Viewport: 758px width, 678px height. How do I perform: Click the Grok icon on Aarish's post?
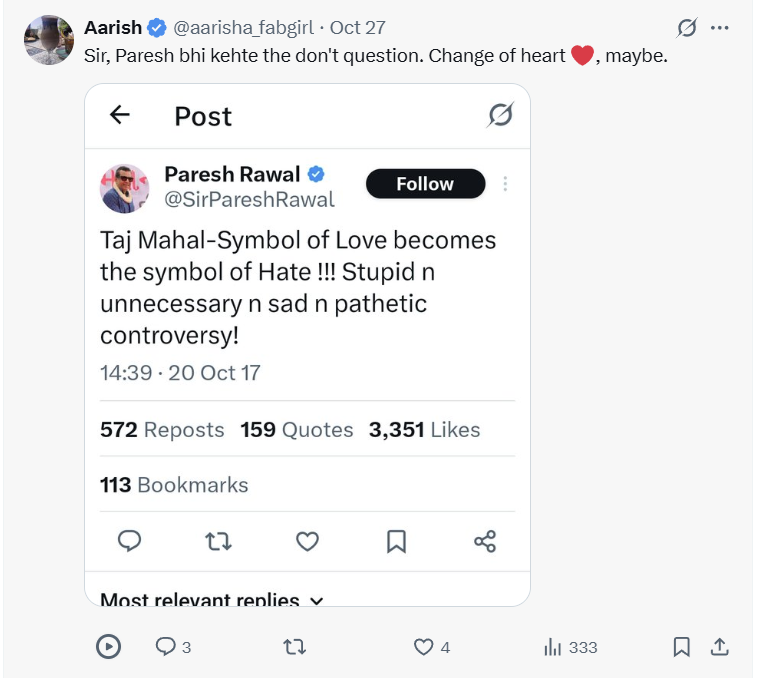[x=686, y=28]
